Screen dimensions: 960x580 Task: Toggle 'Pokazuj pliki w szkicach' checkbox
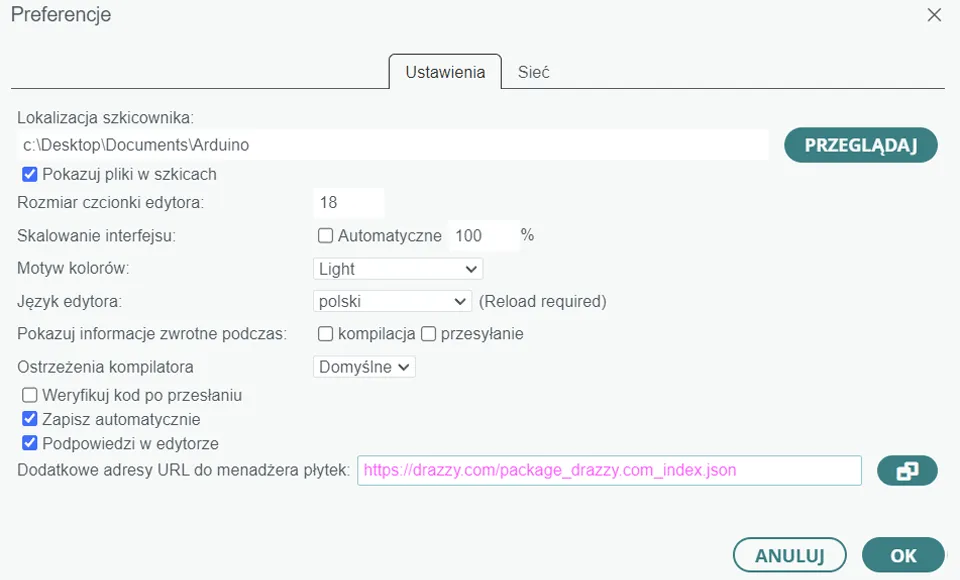[30, 174]
